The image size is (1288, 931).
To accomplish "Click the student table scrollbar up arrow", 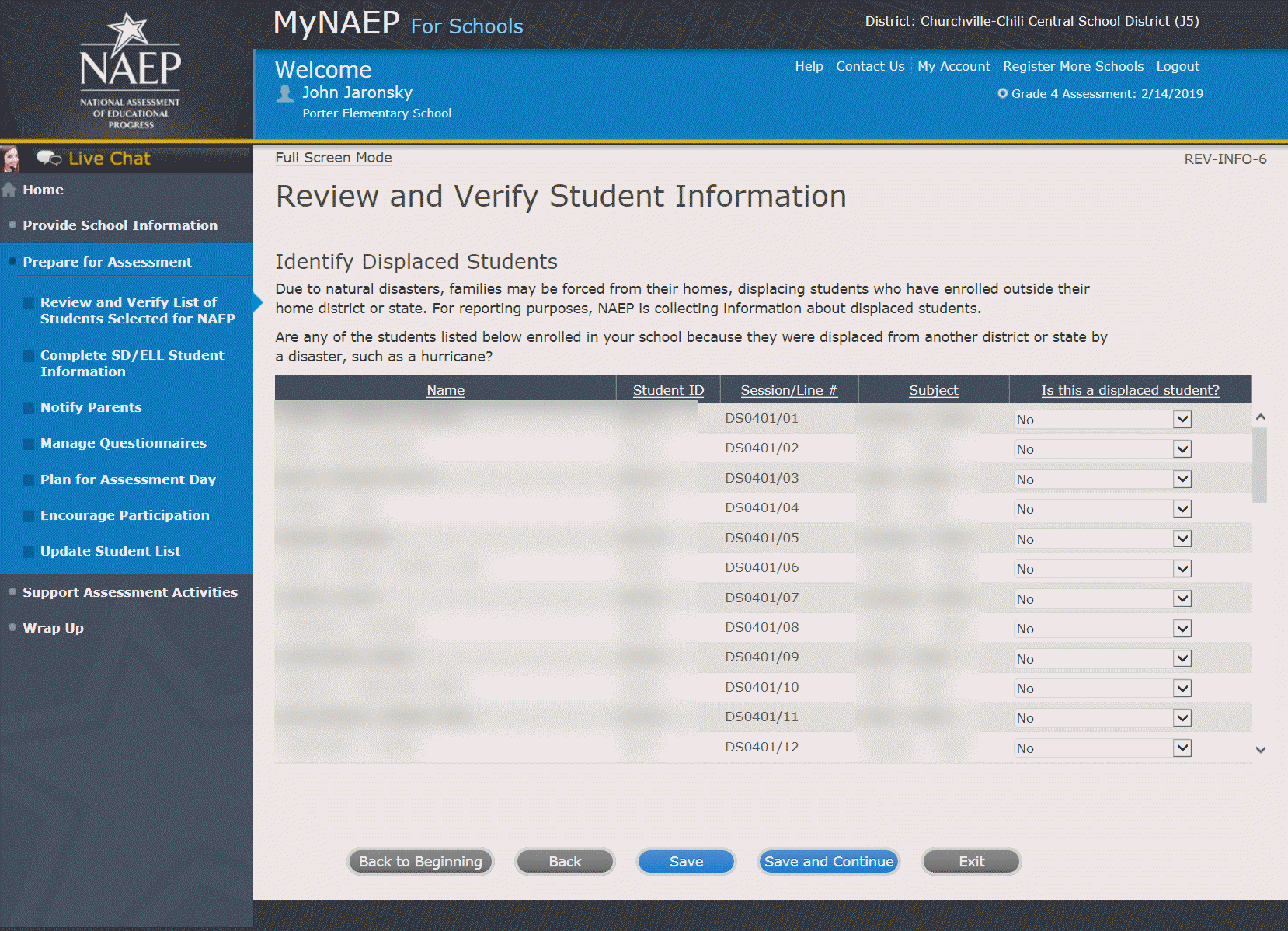I will [1261, 417].
